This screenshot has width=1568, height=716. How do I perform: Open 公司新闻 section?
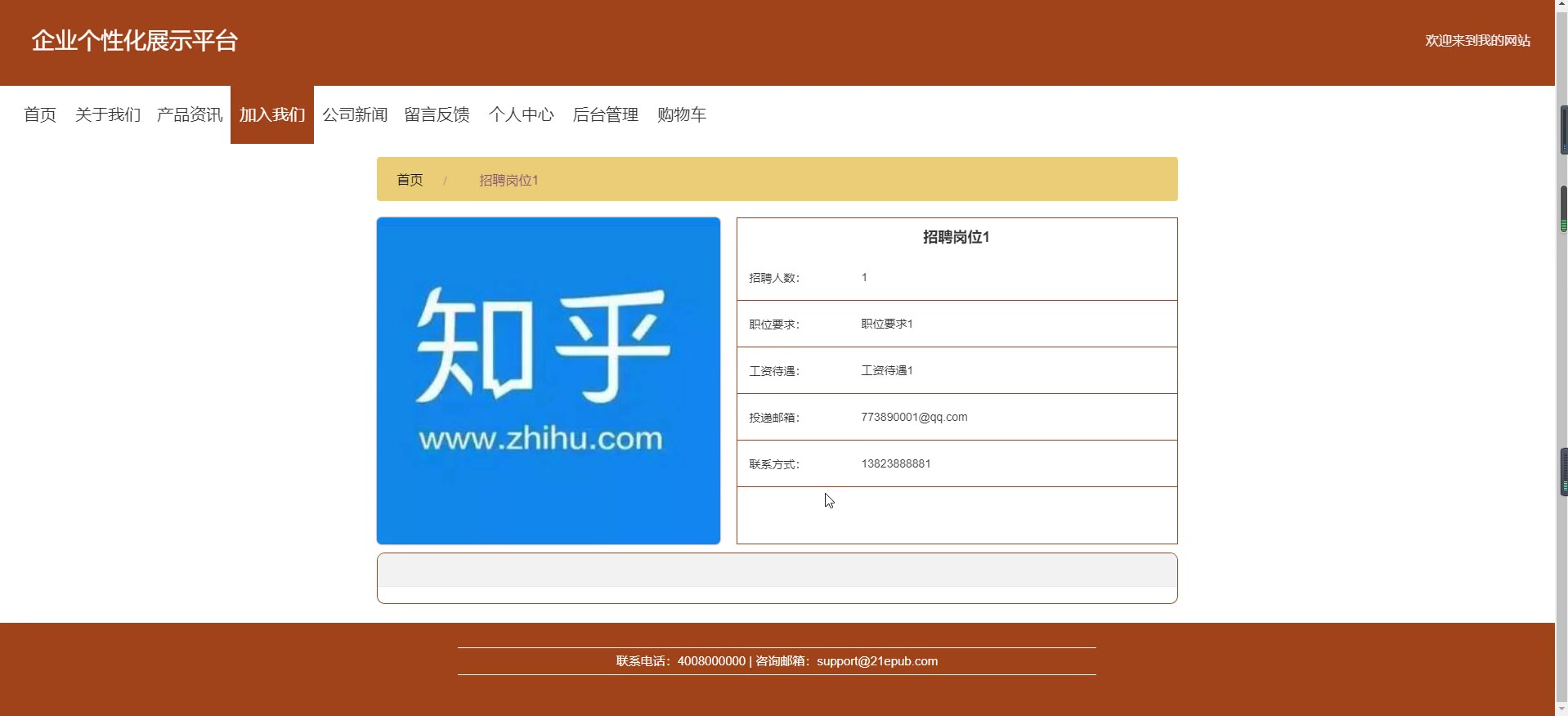click(355, 114)
